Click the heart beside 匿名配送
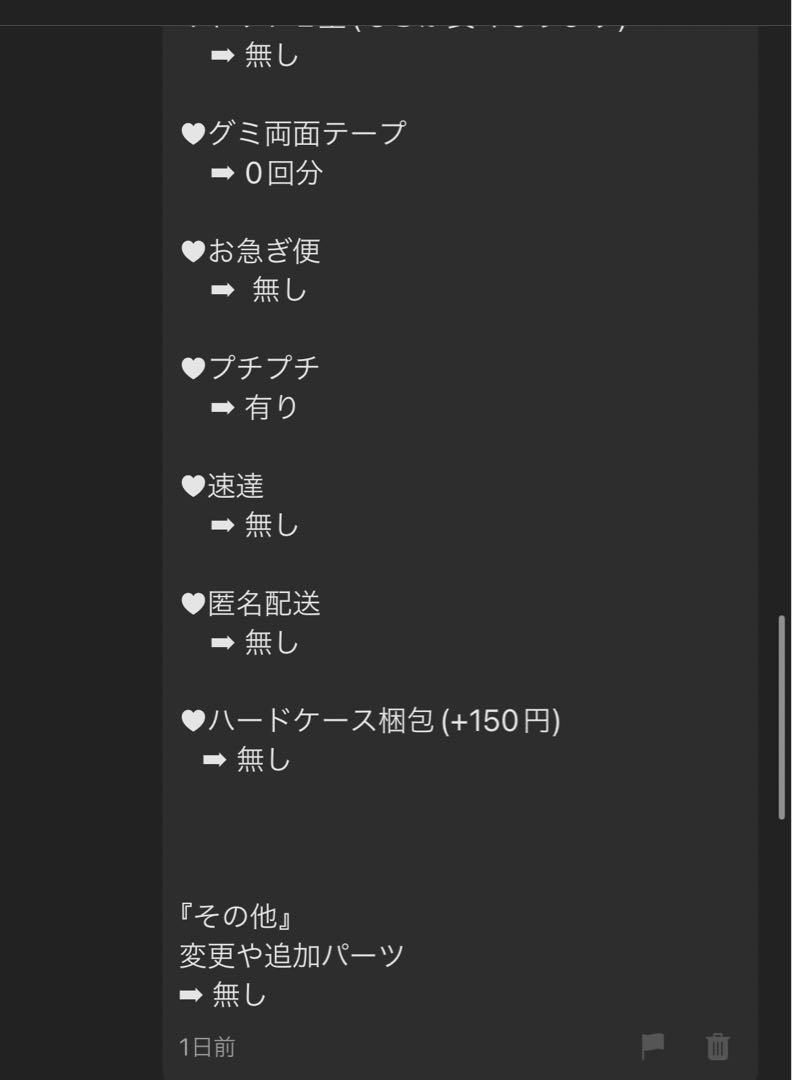 point(194,604)
